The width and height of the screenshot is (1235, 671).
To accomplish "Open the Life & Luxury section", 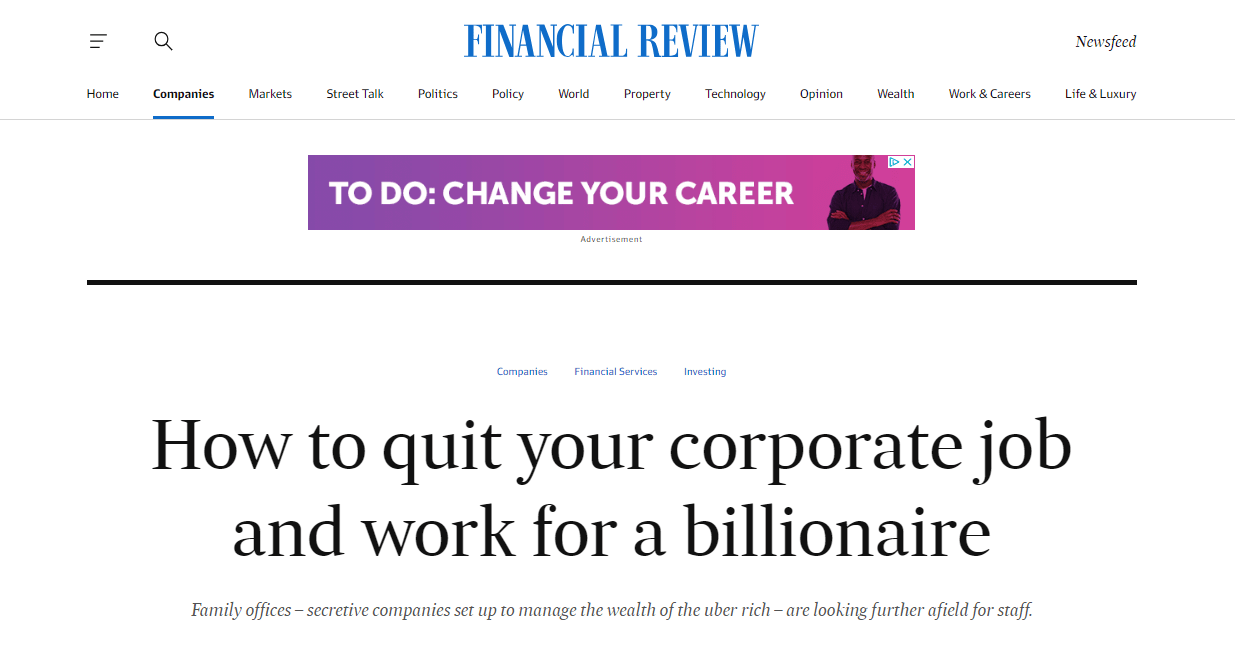I will tap(1100, 94).
